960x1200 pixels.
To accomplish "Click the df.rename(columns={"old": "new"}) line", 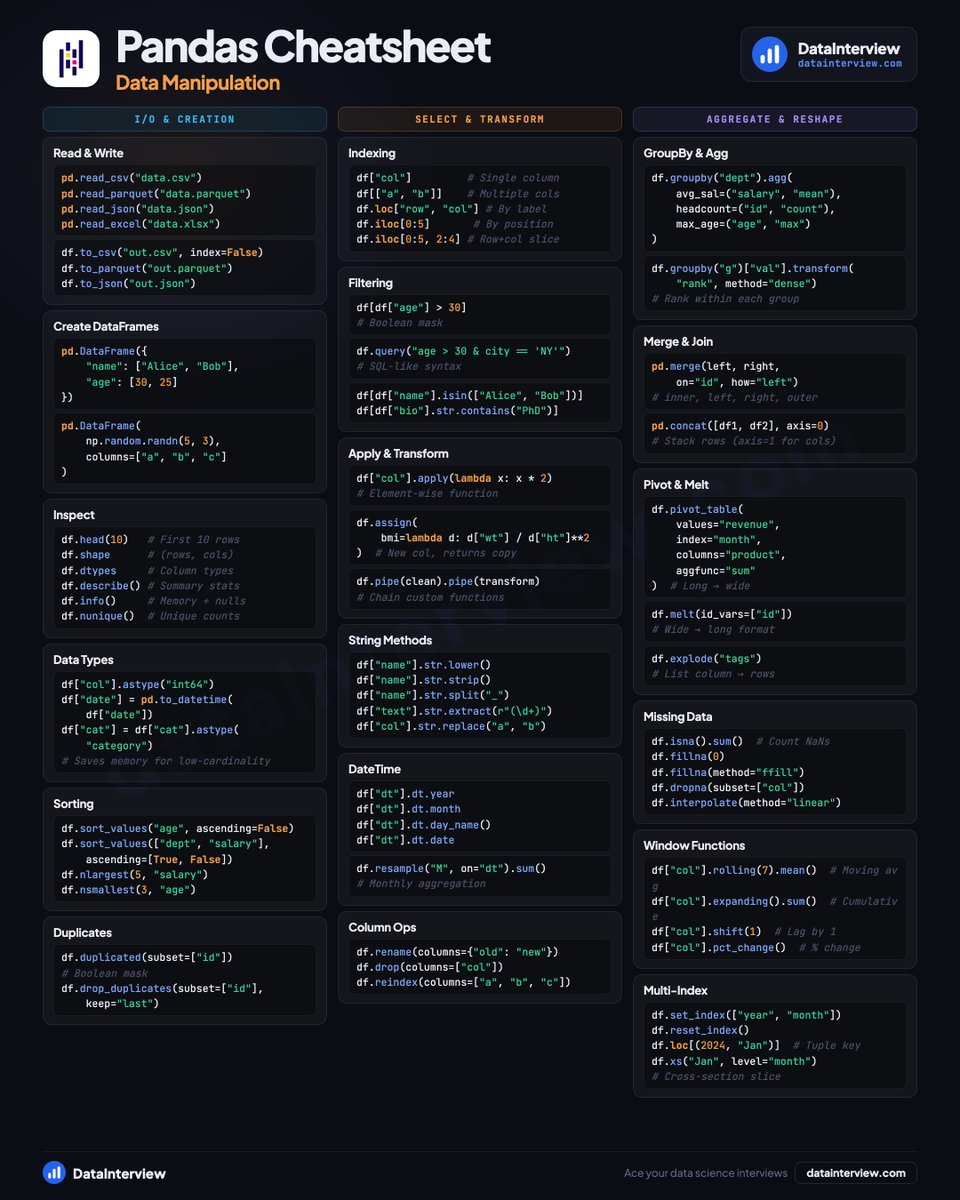I will 457,951.
